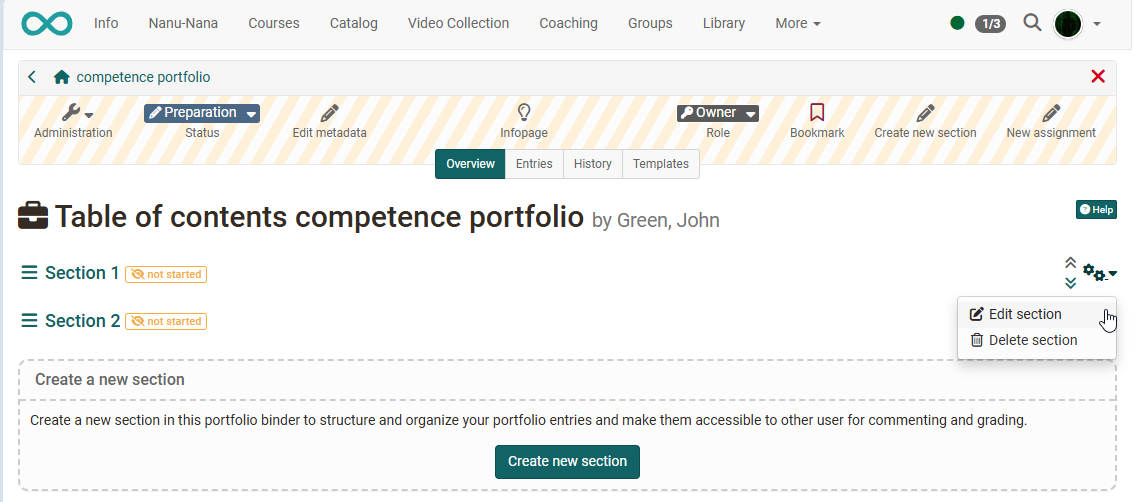Expand the Owner role dropdown
The height and width of the screenshot is (502, 1135).
click(x=717, y=113)
